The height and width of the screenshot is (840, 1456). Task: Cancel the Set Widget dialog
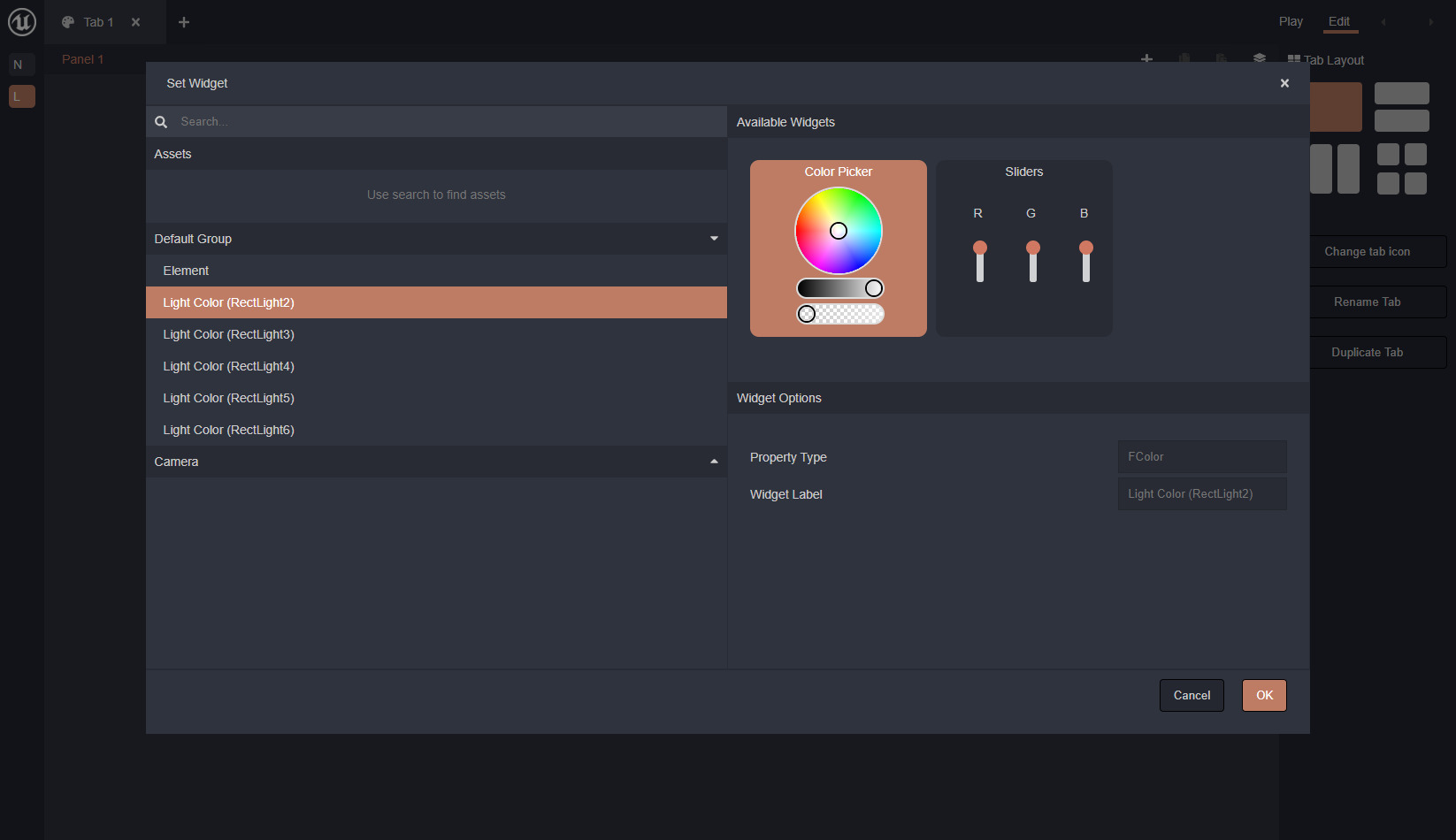point(1192,695)
